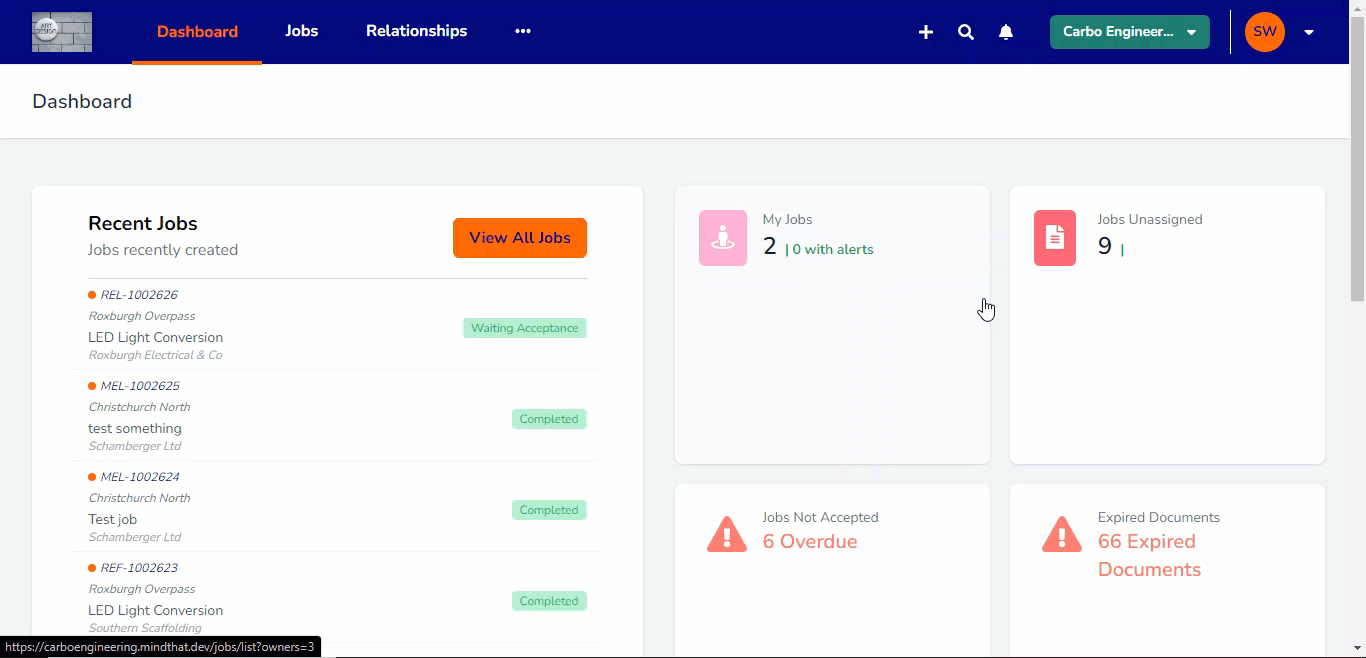Click the orange SW user avatar

pos(1265,32)
